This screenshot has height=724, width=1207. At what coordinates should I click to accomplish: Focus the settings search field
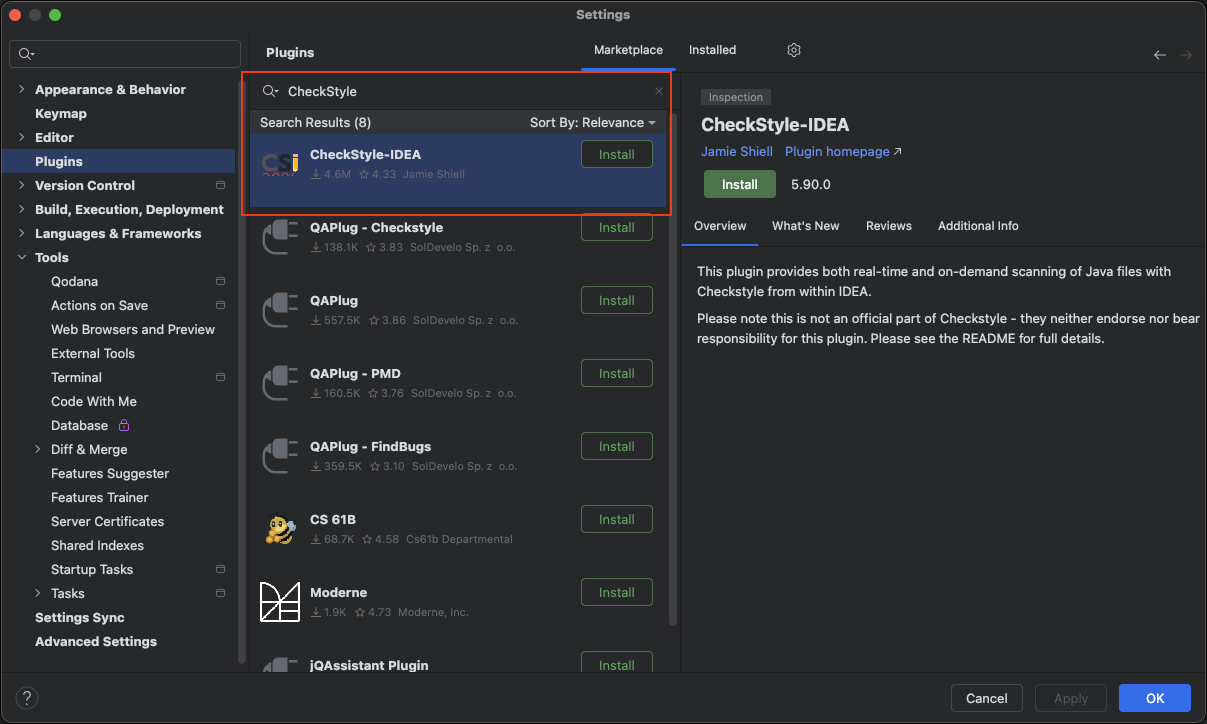pyautogui.click(x=125, y=54)
